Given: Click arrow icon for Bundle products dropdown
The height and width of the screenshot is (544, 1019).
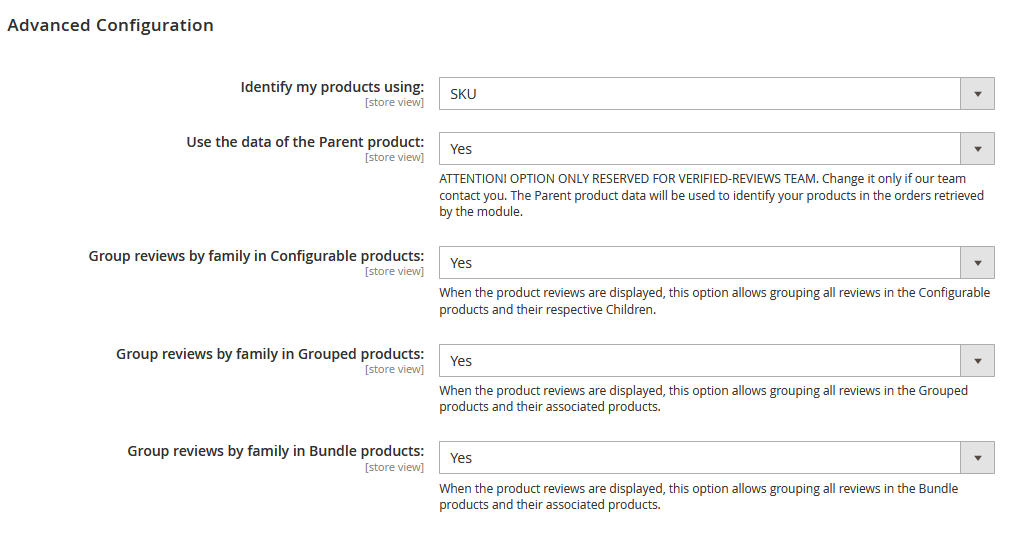Looking at the screenshot, I should (977, 458).
